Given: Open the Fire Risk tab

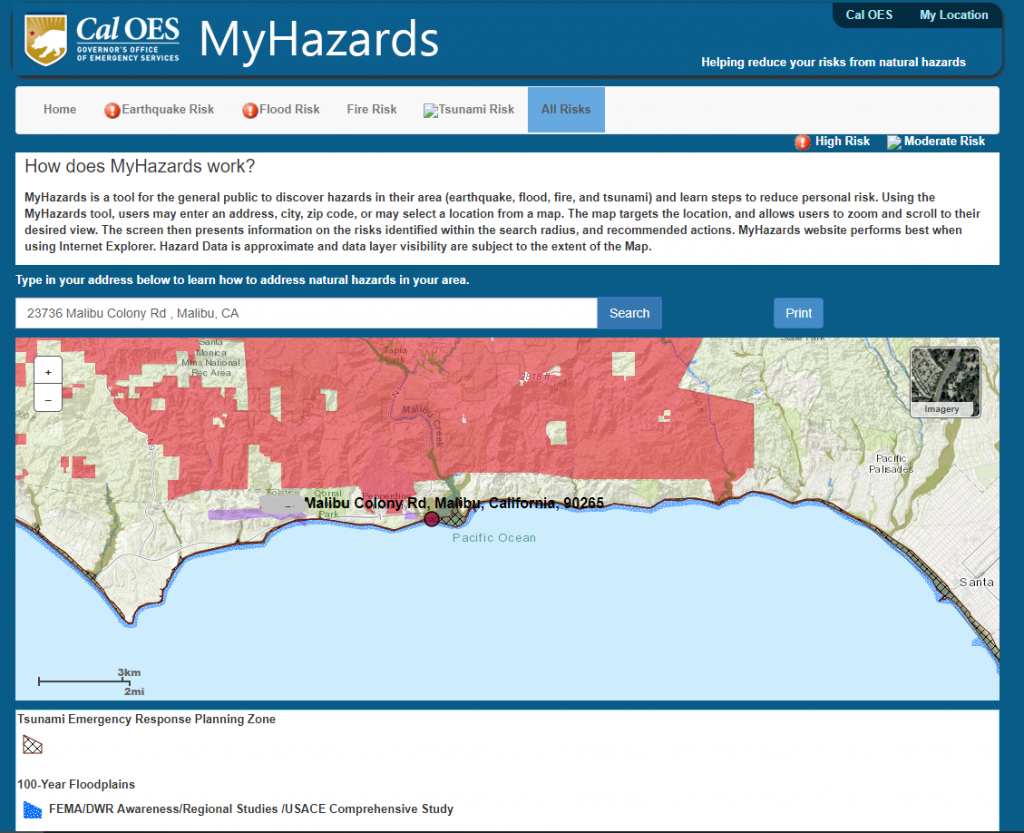Looking at the screenshot, I should coord(372,110).
